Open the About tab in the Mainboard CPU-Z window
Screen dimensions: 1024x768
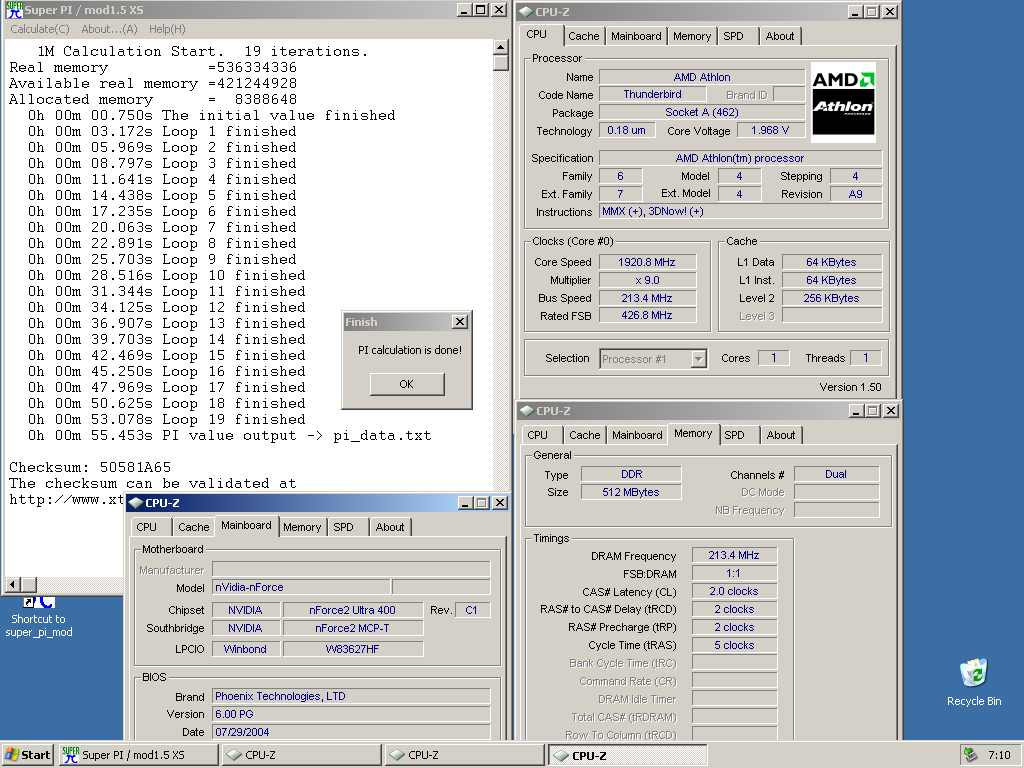(390, 527)
